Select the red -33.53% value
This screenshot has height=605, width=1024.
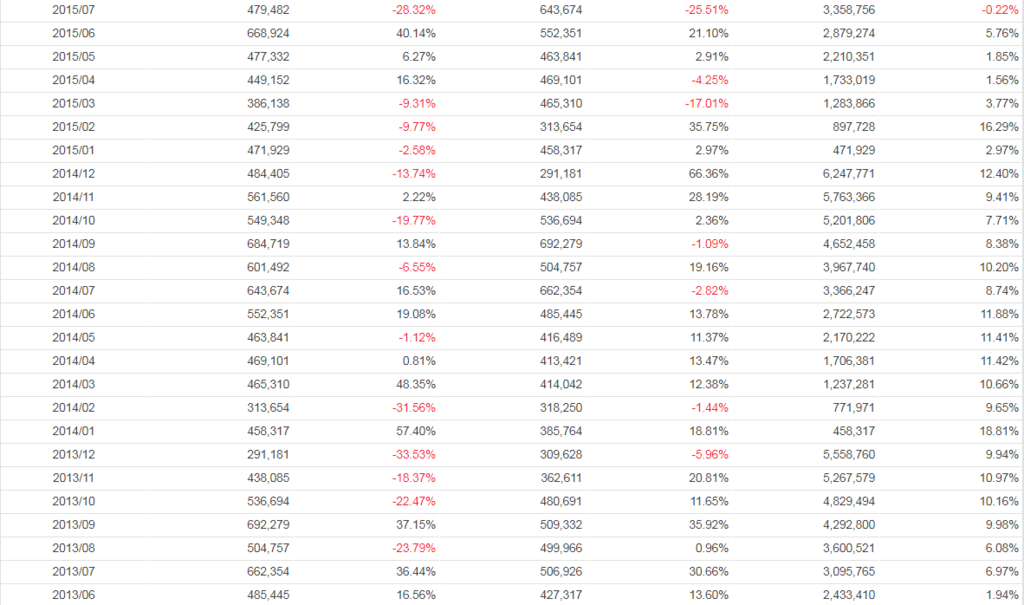tap(414, 455)
